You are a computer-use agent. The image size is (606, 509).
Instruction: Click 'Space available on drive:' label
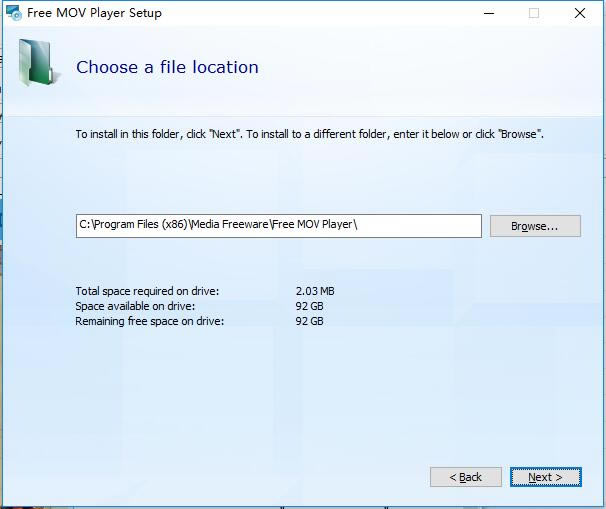click(x=135, y=306)
